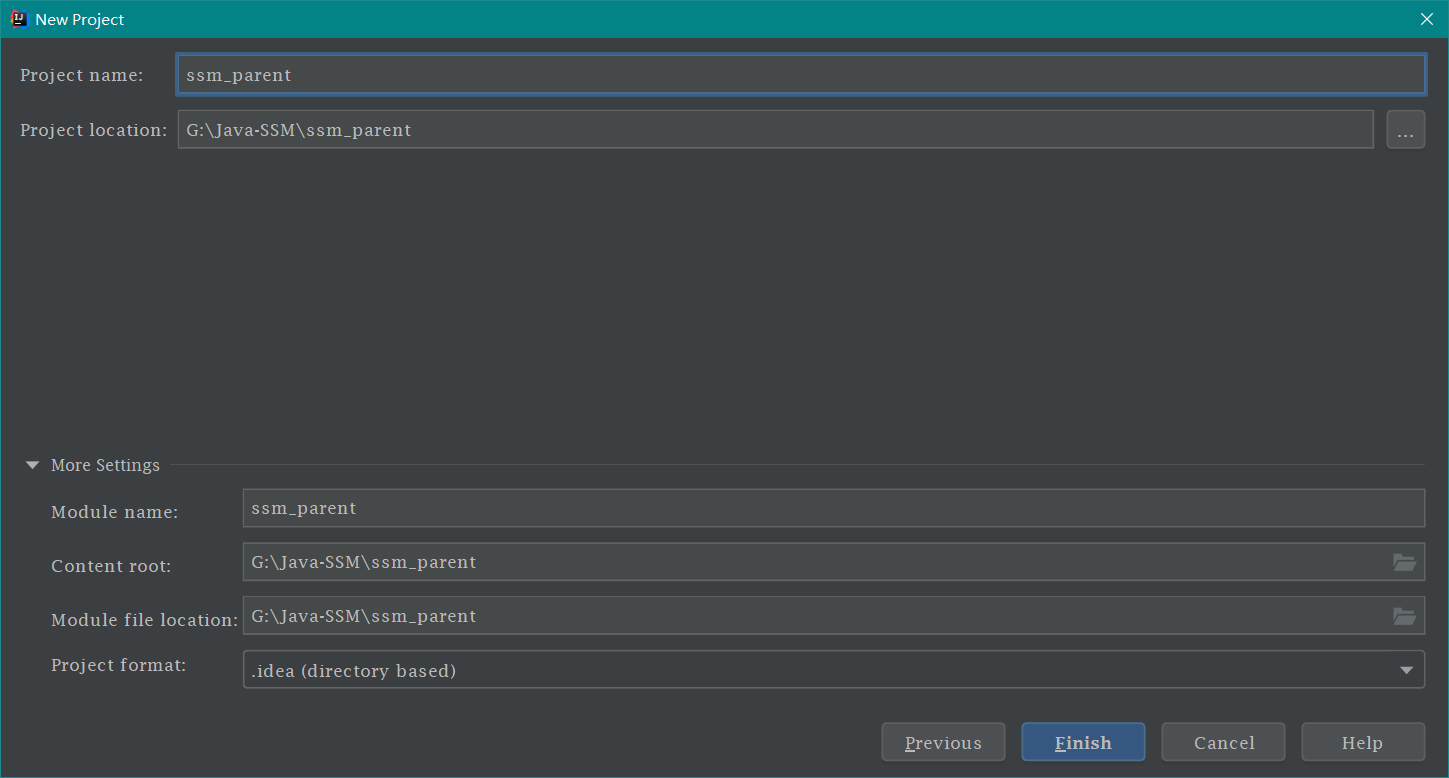Open folder browser for Content root
Viewport: 1449px width, 778px height.
(1404, 562)
